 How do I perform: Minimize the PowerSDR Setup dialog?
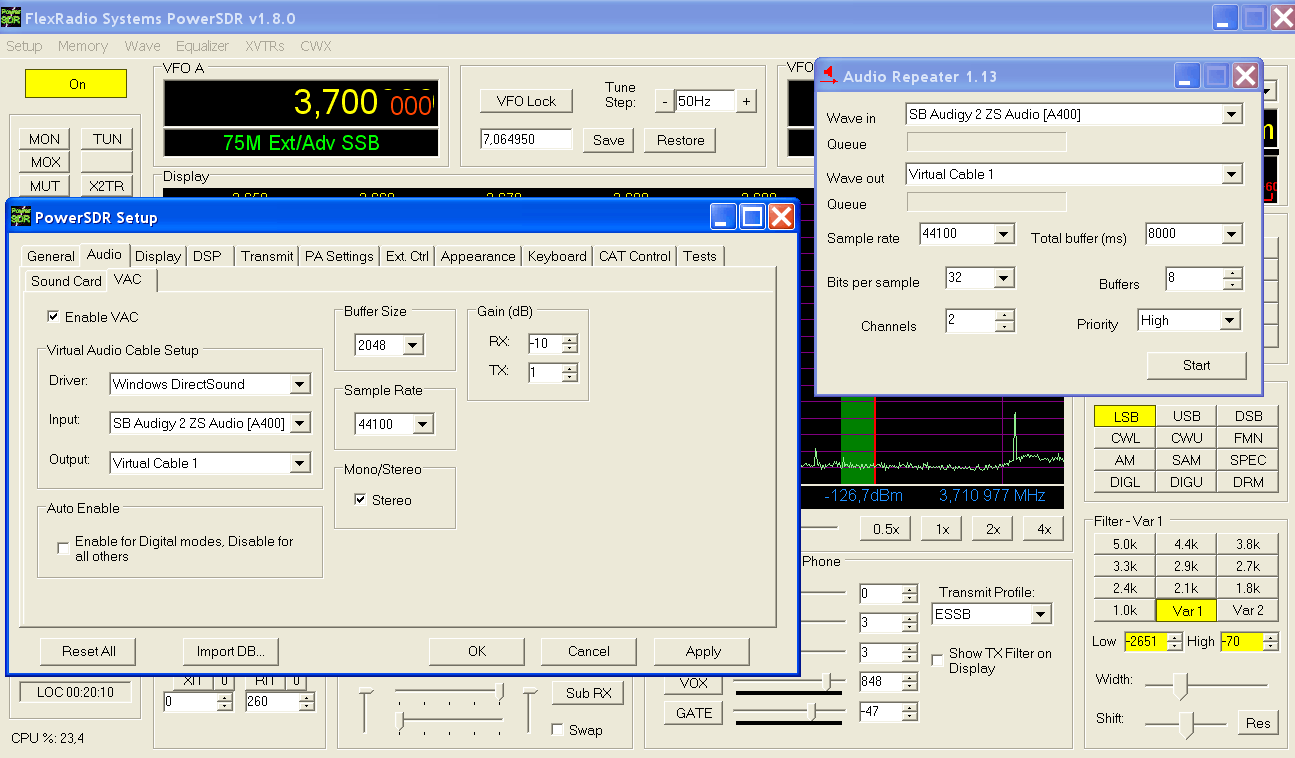pos(724,216)
